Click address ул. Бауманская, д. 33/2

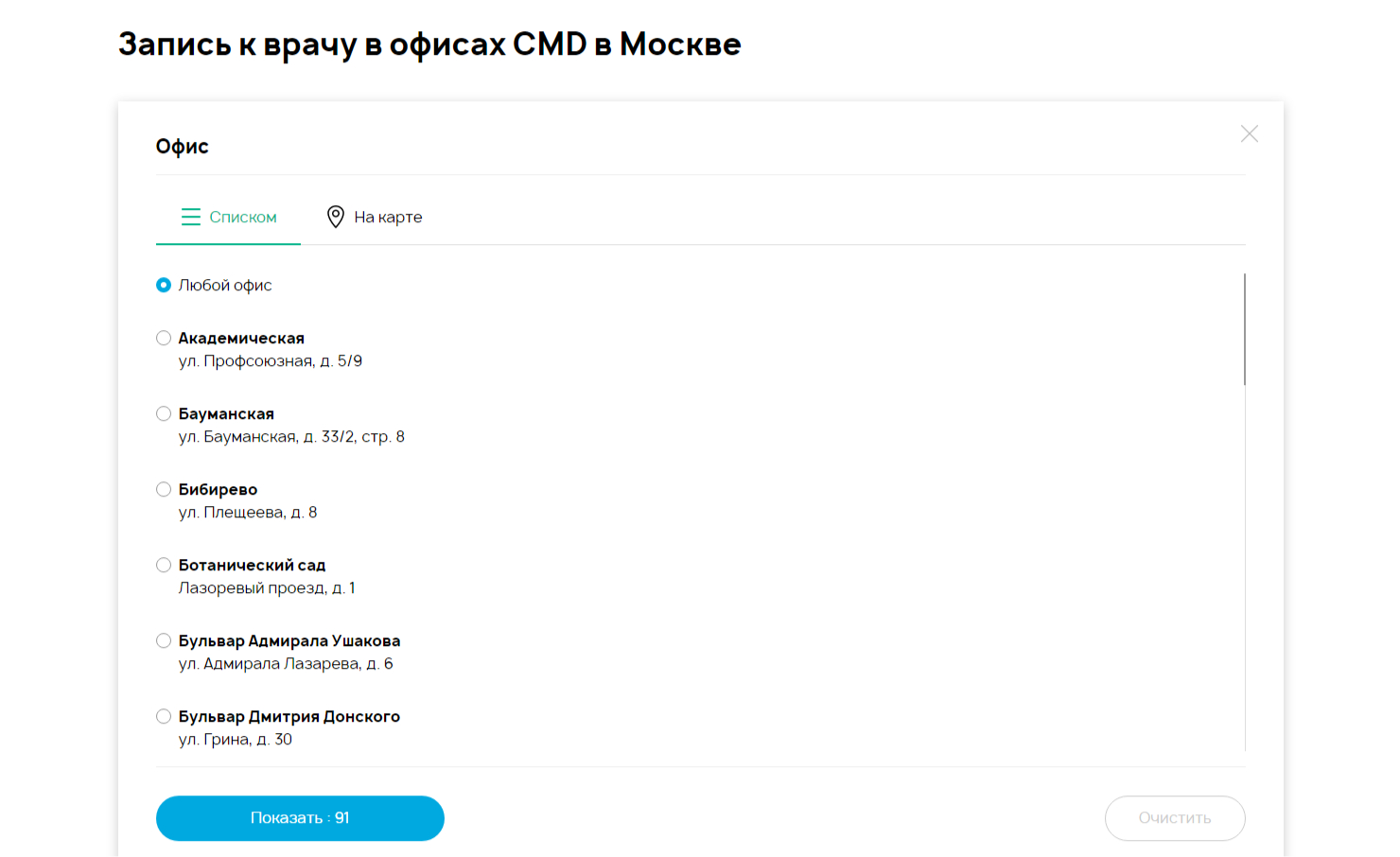291,437
